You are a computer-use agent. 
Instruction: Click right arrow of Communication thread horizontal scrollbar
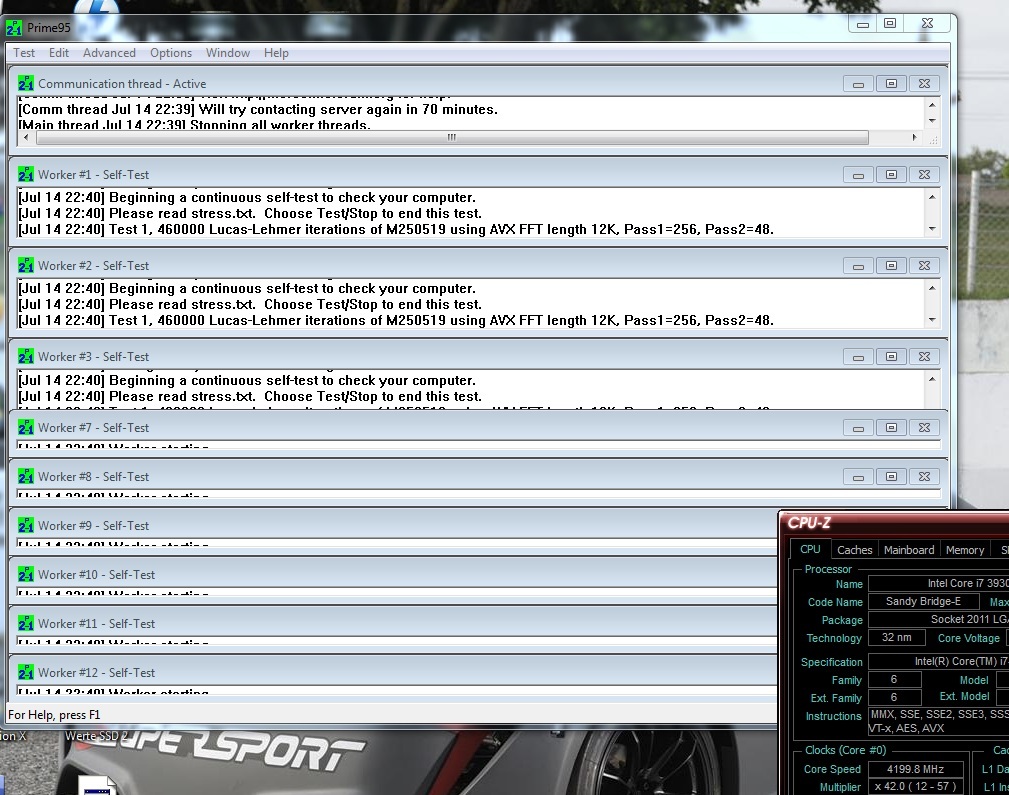[x=914, y=137]
